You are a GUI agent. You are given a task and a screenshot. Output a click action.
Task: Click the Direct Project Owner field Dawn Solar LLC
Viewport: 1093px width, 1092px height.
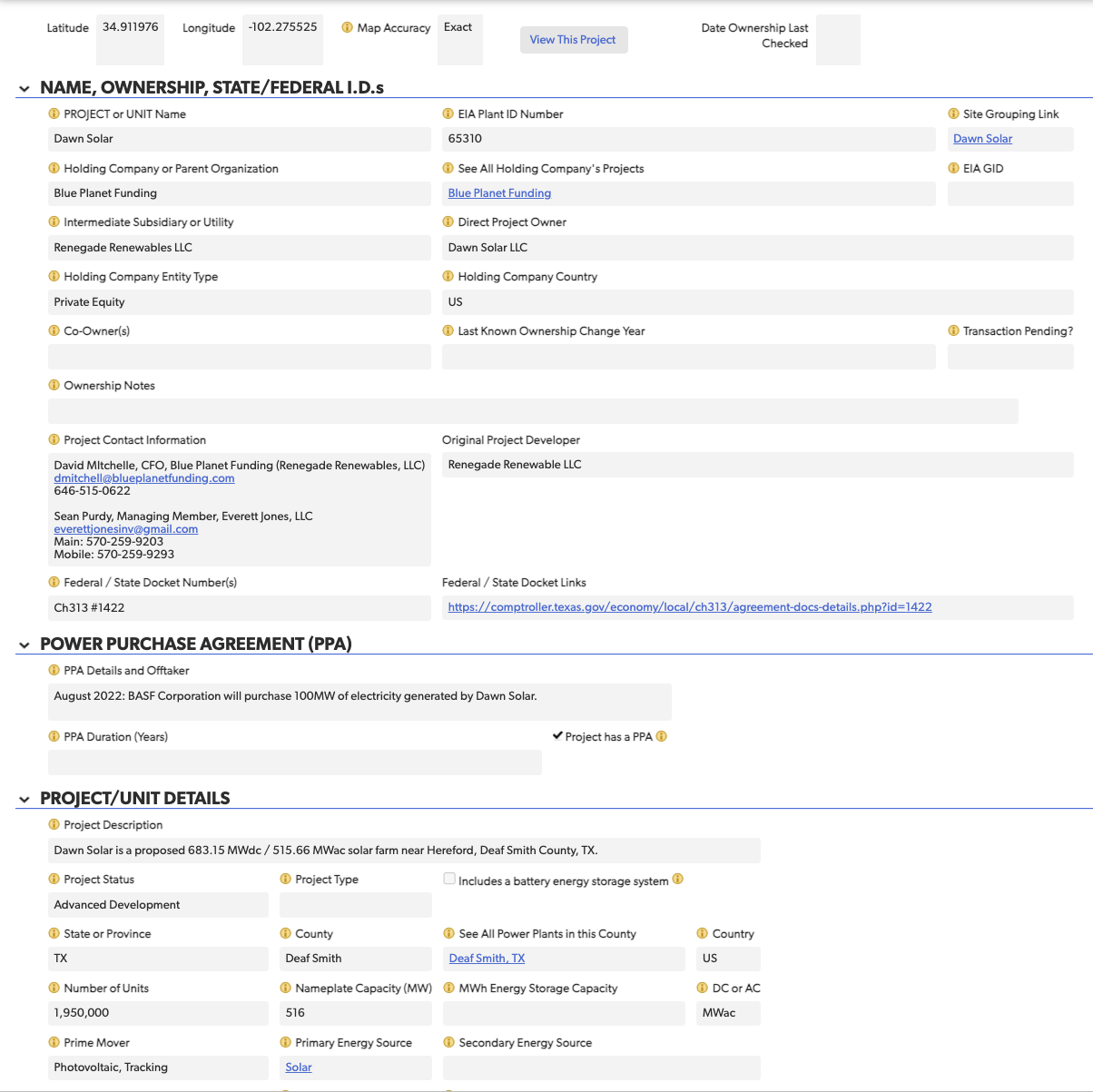(x=758, y=248)
